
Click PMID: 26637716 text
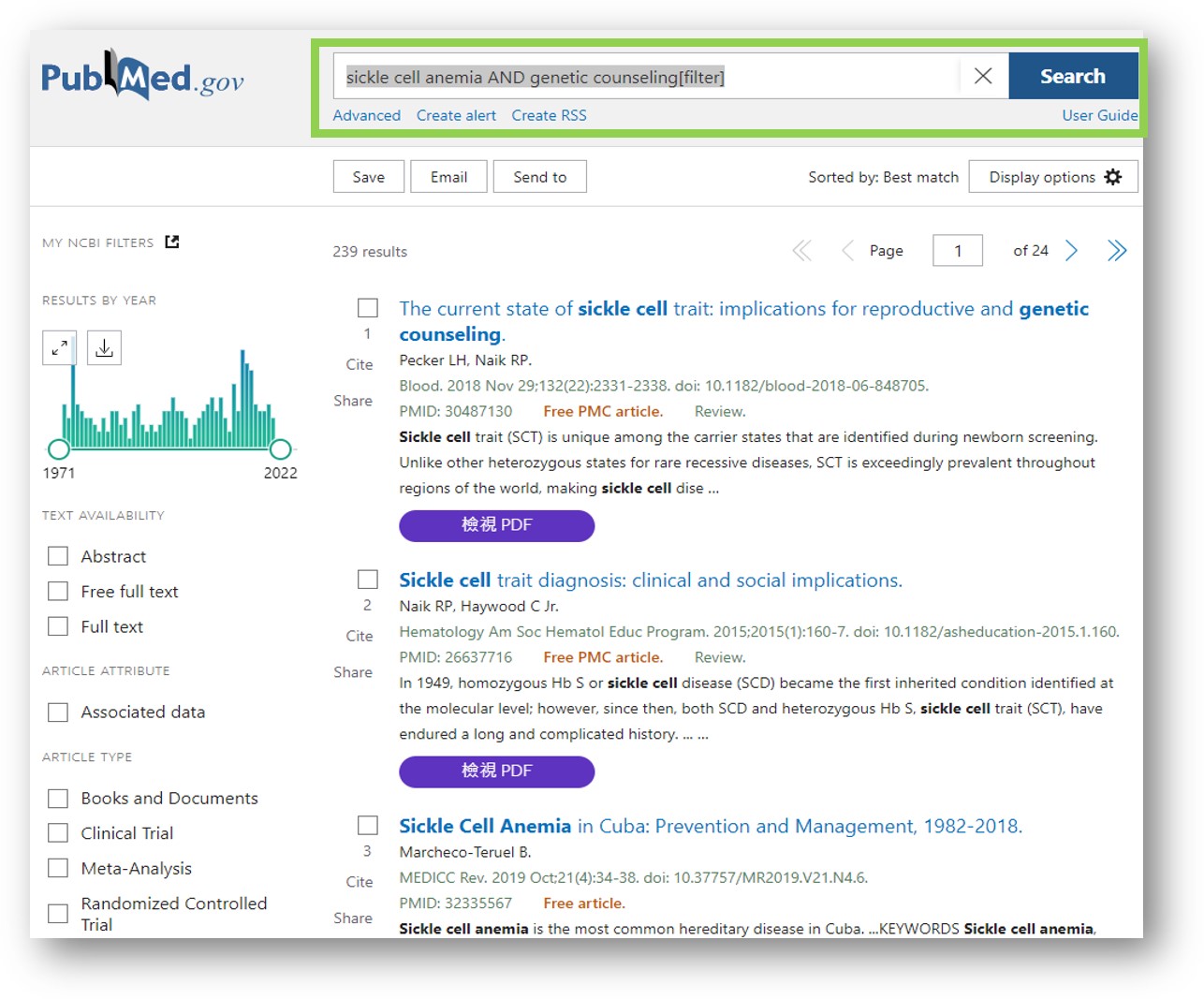tap(456, 657)
